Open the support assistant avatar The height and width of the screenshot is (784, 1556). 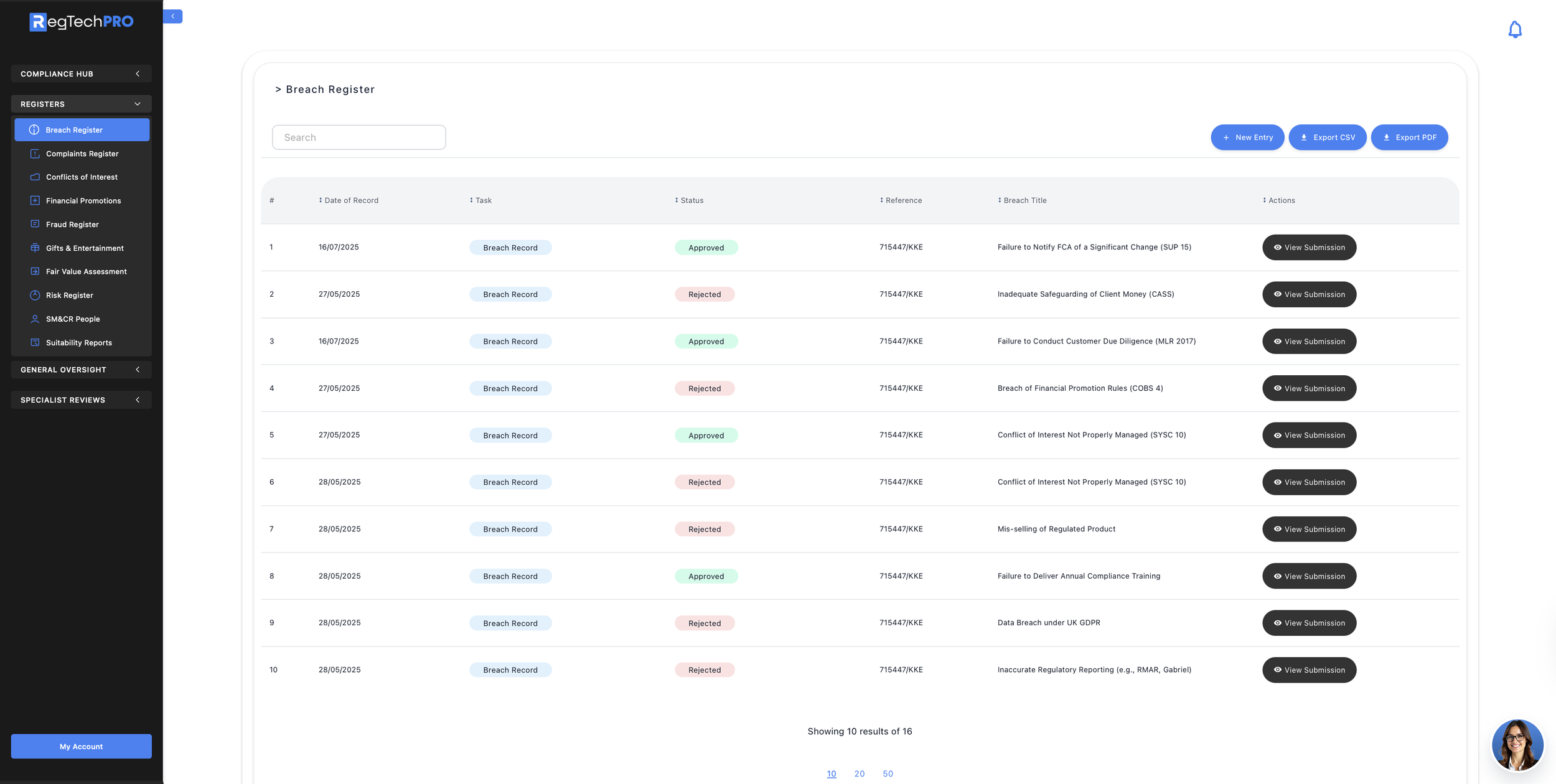(x=1517, y=744)
